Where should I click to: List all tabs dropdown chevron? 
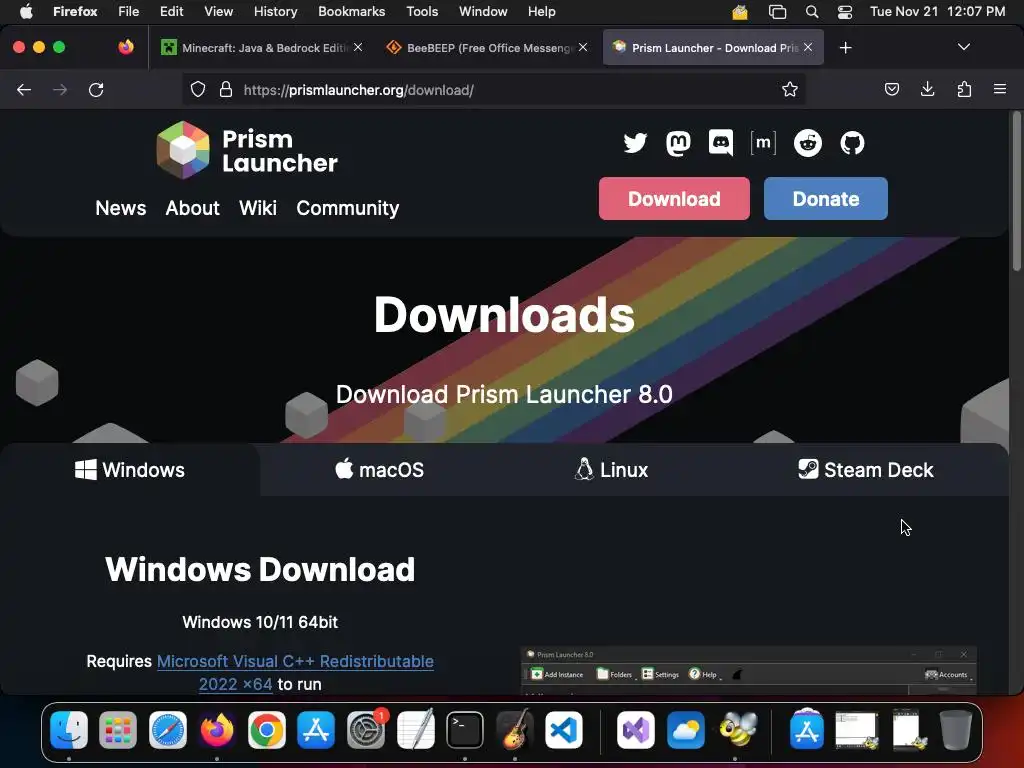tap(963, 47)
